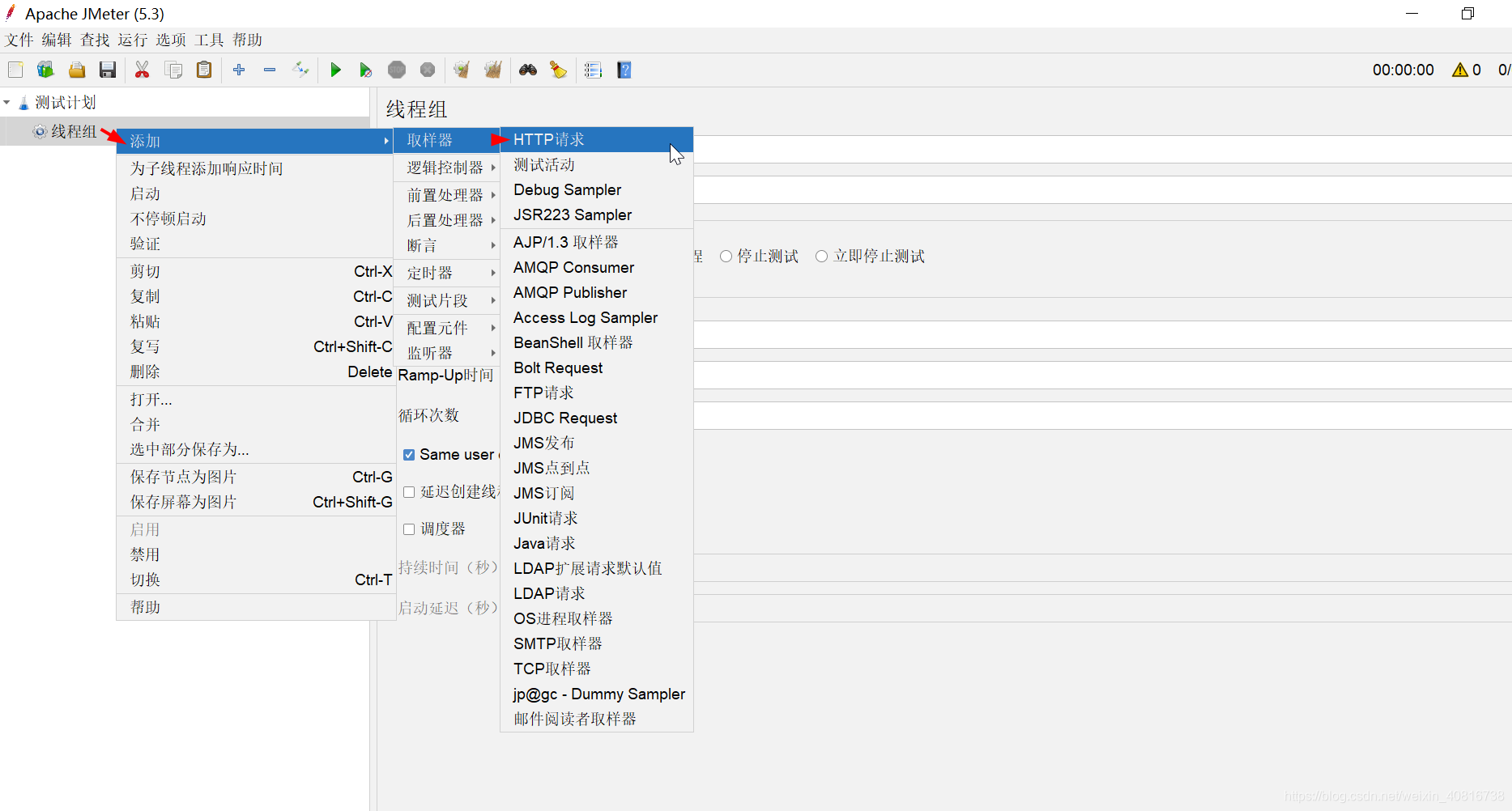Expand the 监听器 submenu

pos(447,353)
